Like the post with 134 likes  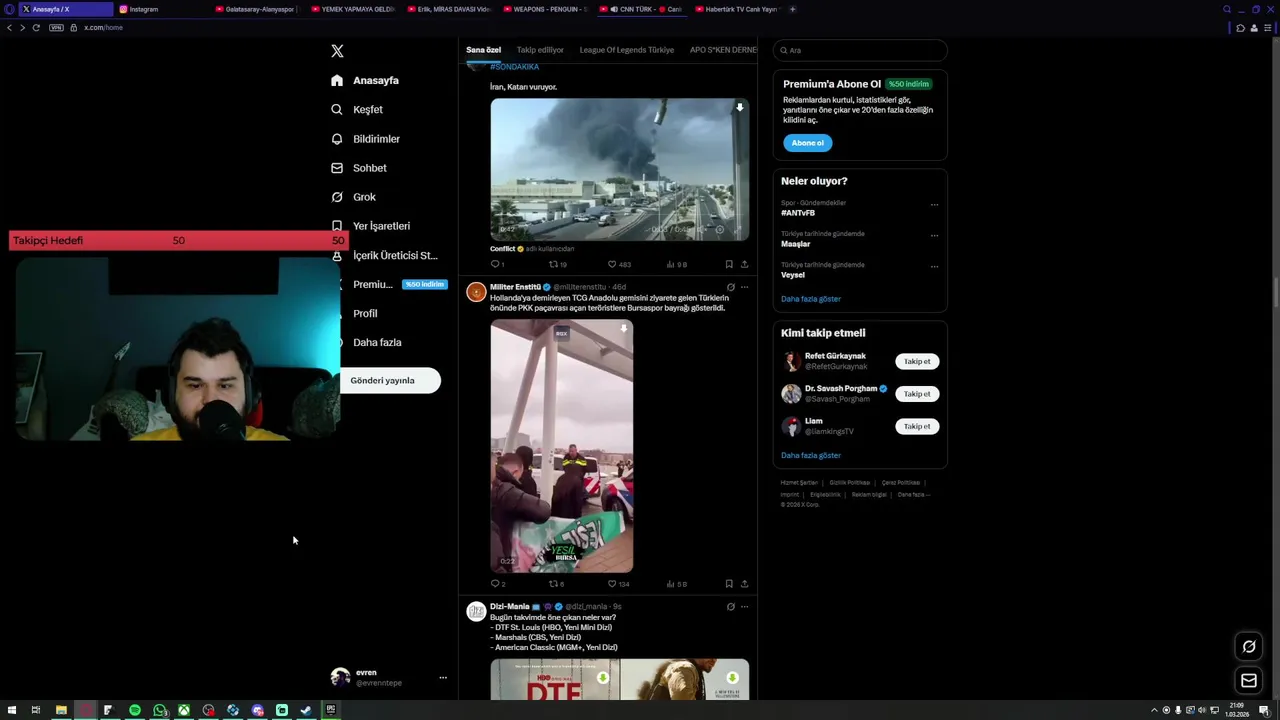[x=619, y=584]
